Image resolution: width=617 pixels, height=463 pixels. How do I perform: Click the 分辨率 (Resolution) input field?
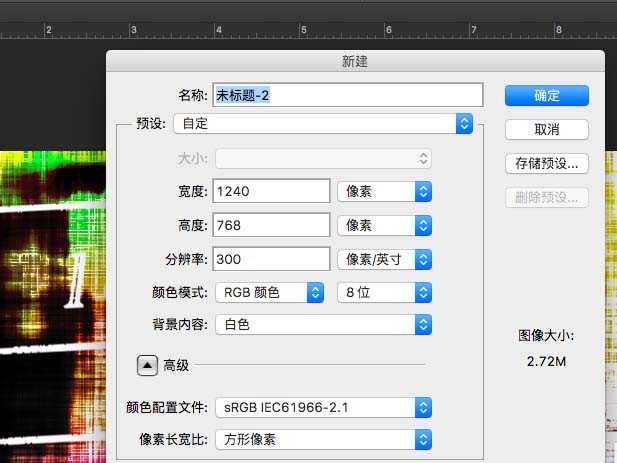point(271,259)
